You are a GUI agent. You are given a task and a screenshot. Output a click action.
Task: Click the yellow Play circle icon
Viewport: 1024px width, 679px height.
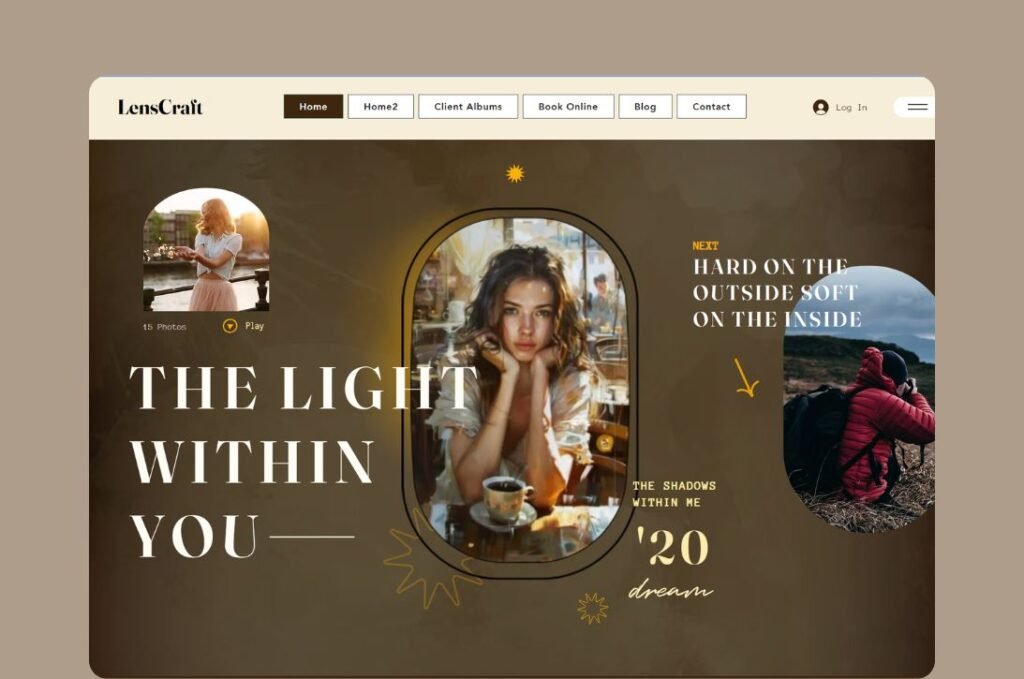(230, 326)
